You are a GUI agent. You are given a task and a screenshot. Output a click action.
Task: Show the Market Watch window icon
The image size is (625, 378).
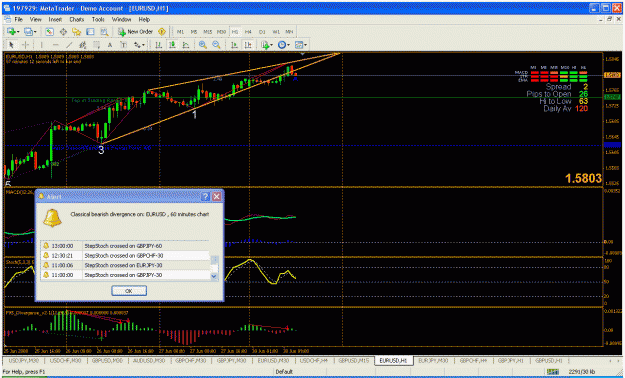point(49,32)
